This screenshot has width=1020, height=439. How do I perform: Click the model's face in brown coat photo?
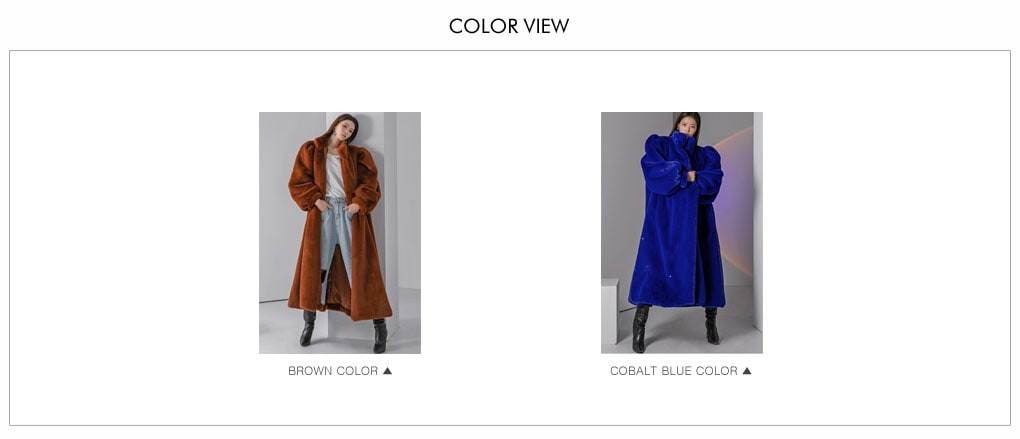(x=344, y=129)
